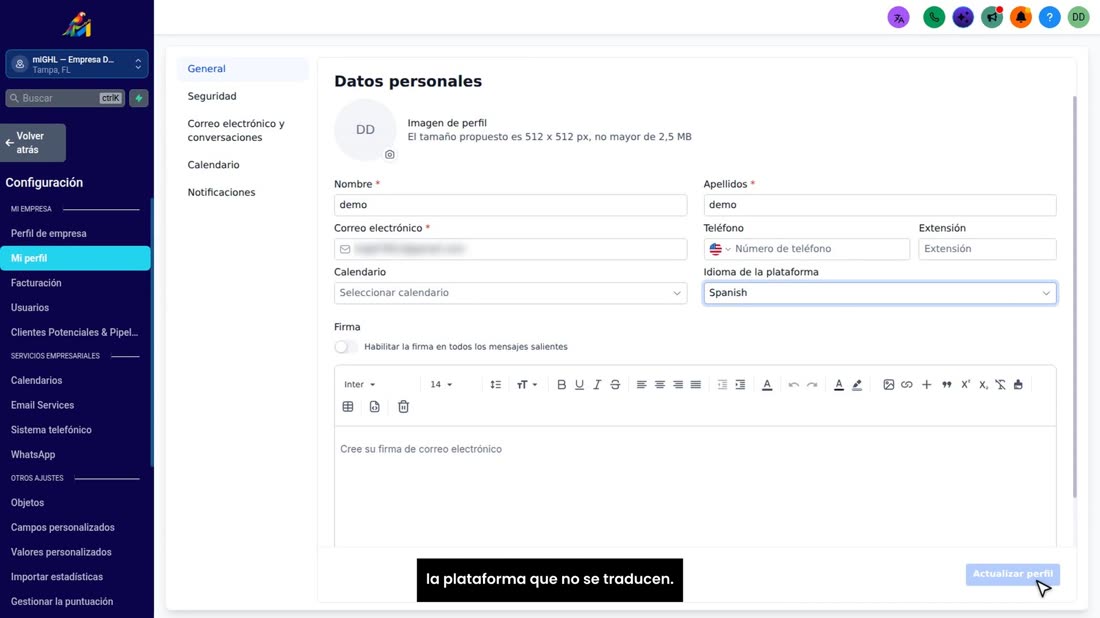The height and width of the screenshot is (618, 1100).
Task: Apply italic formatting in signature editor
Action: coord(597,384)
